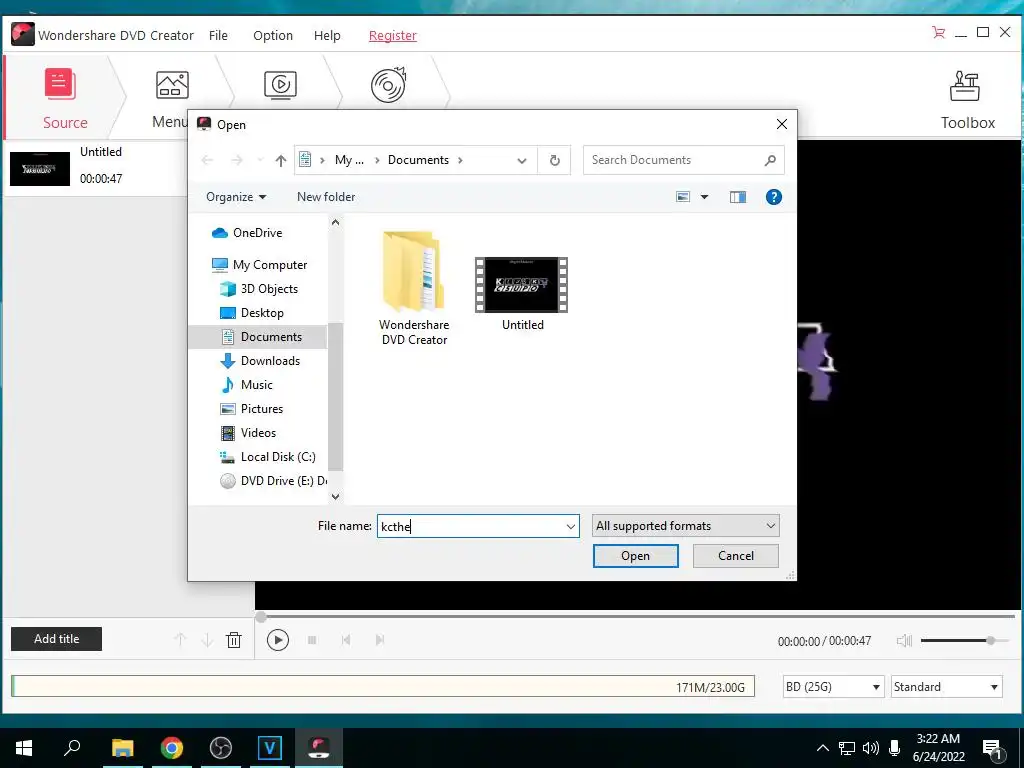Open All supported formats filter dropdown

pos(686,526)
